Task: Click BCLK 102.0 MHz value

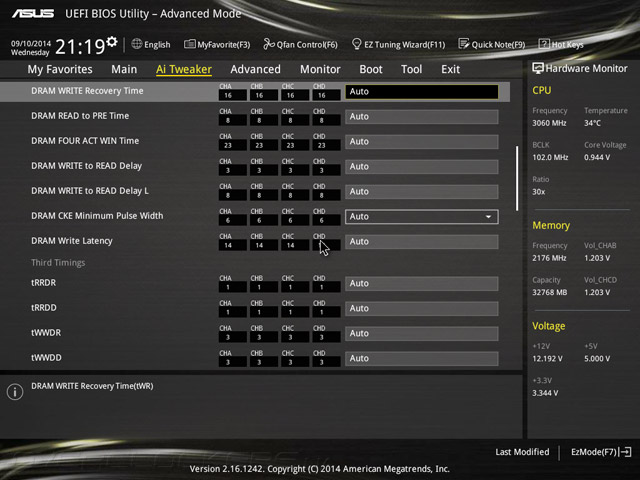Action: click(x=550, y=158)
